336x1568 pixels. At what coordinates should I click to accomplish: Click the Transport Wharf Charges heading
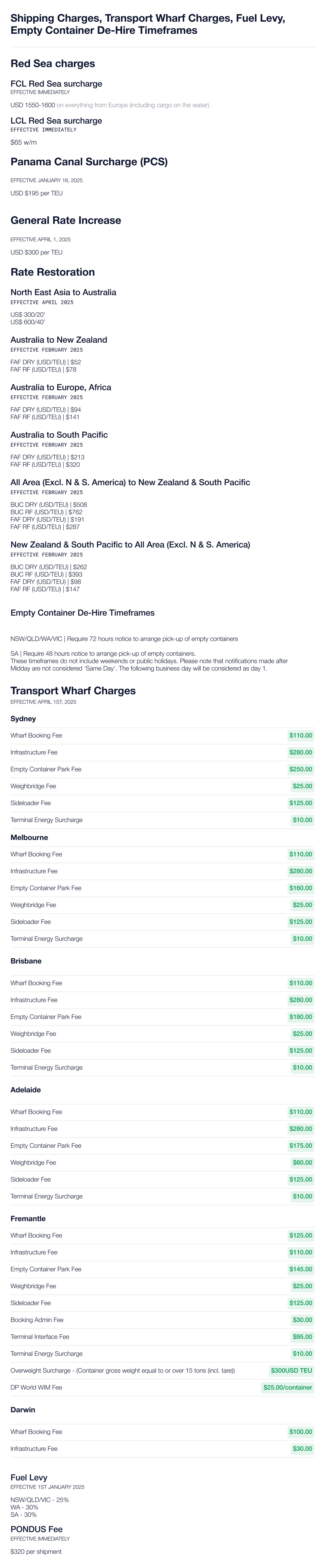(x=73, y=690)
